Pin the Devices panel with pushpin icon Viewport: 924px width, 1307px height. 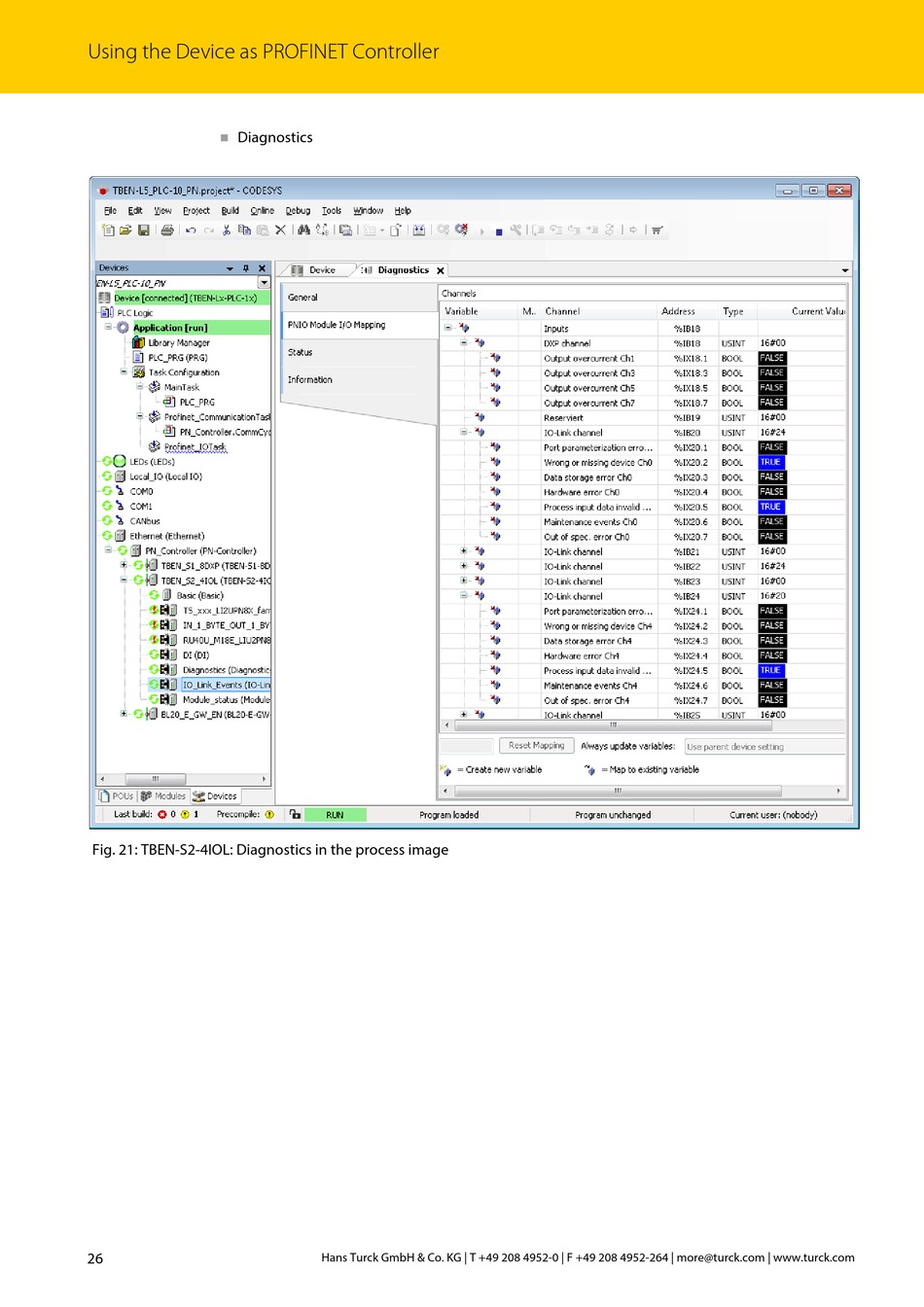246,268
